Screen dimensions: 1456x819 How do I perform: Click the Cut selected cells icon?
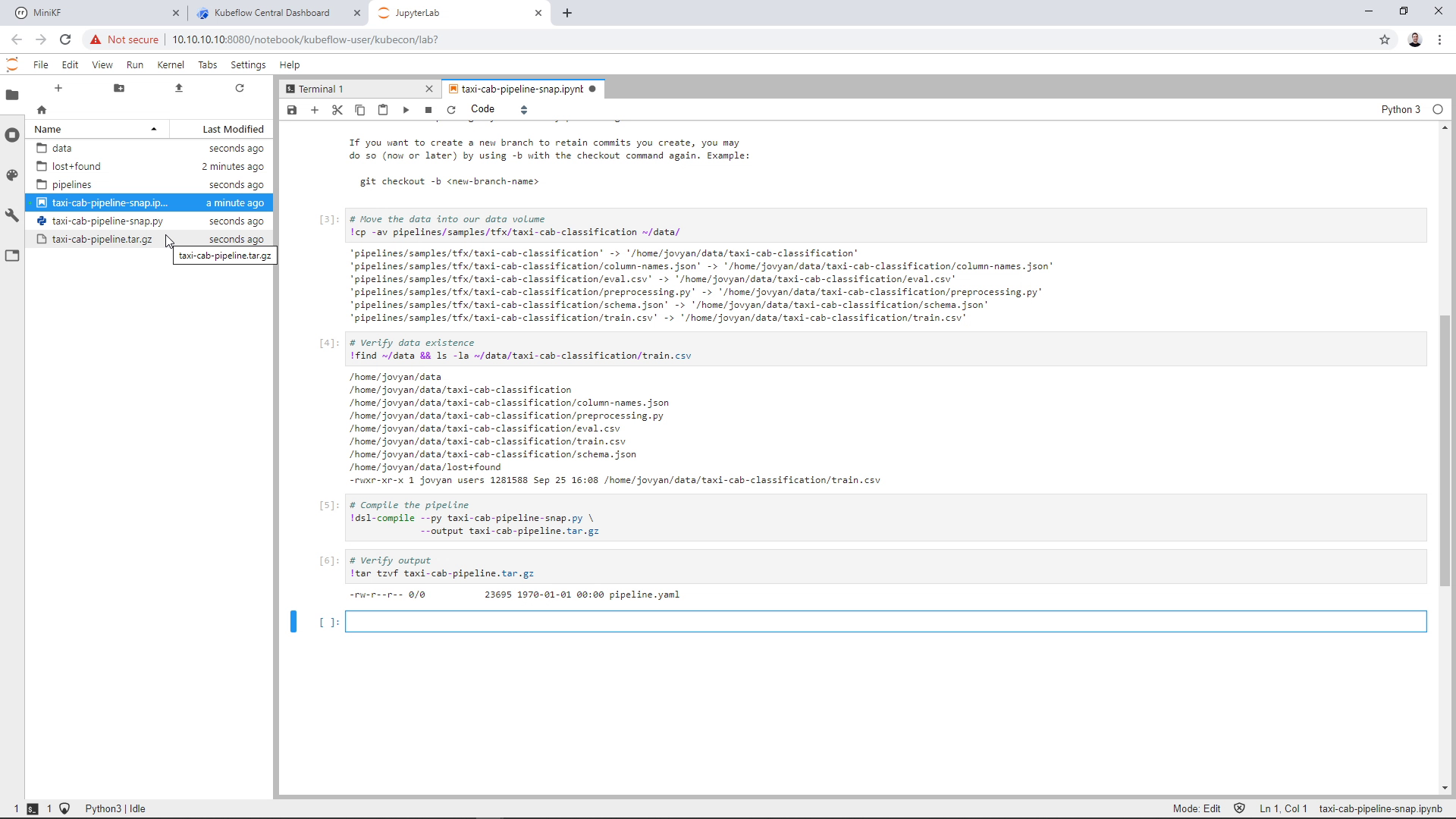337,109
